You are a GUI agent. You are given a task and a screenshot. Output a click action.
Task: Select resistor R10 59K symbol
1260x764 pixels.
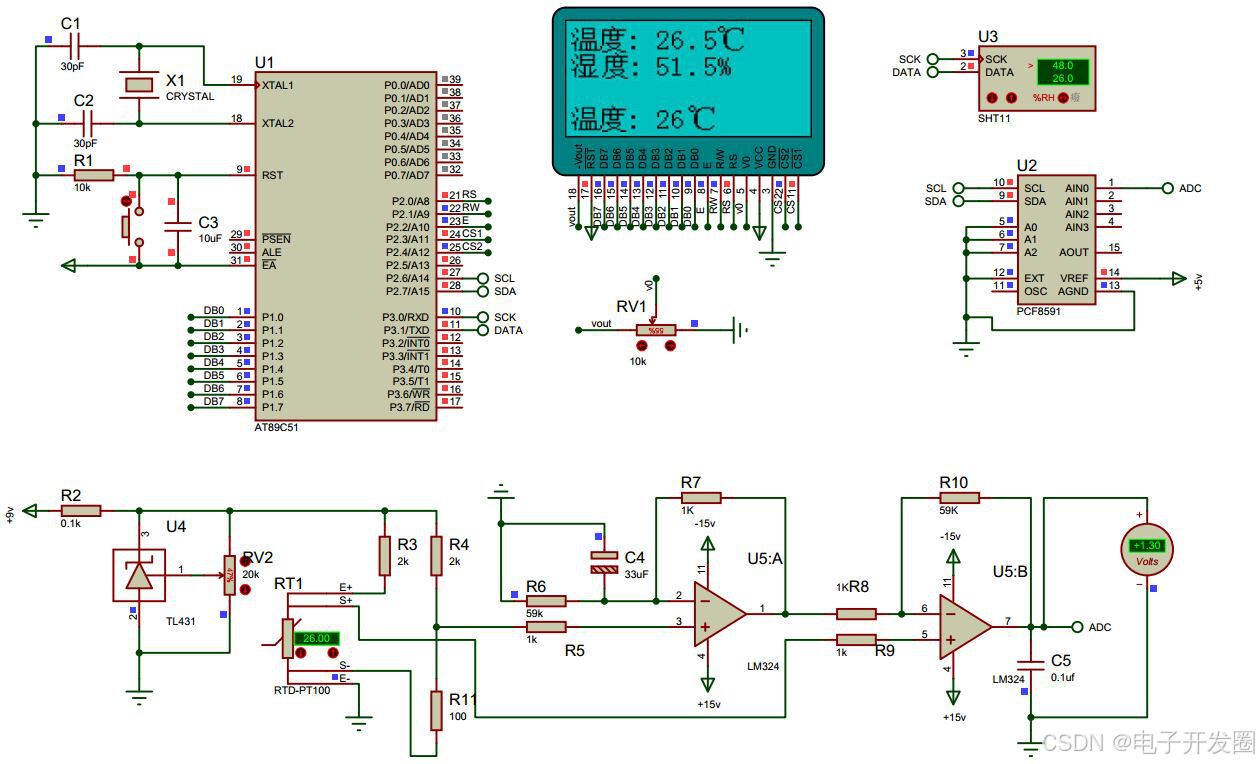(958, 497)
